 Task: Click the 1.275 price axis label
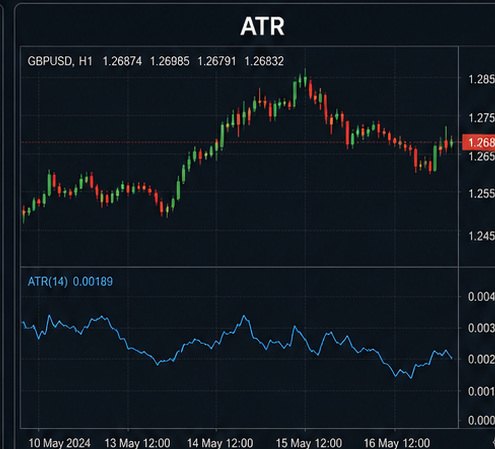point(481,118)
